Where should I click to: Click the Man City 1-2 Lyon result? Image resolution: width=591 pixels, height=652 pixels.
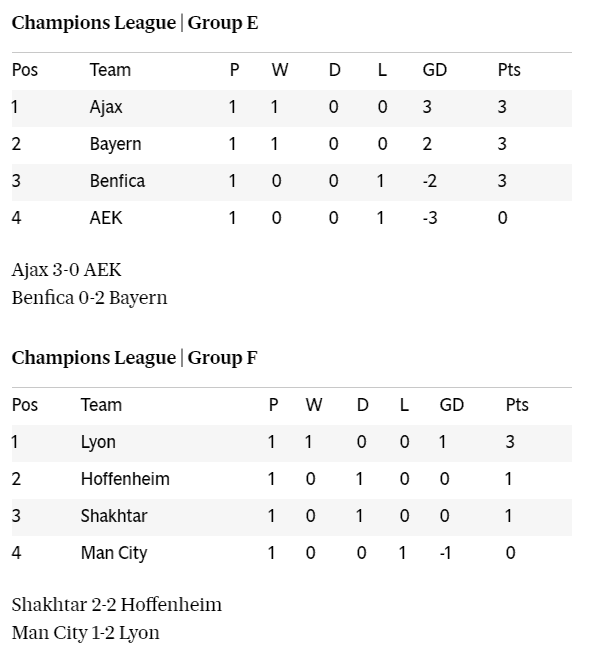coord(86,633)
